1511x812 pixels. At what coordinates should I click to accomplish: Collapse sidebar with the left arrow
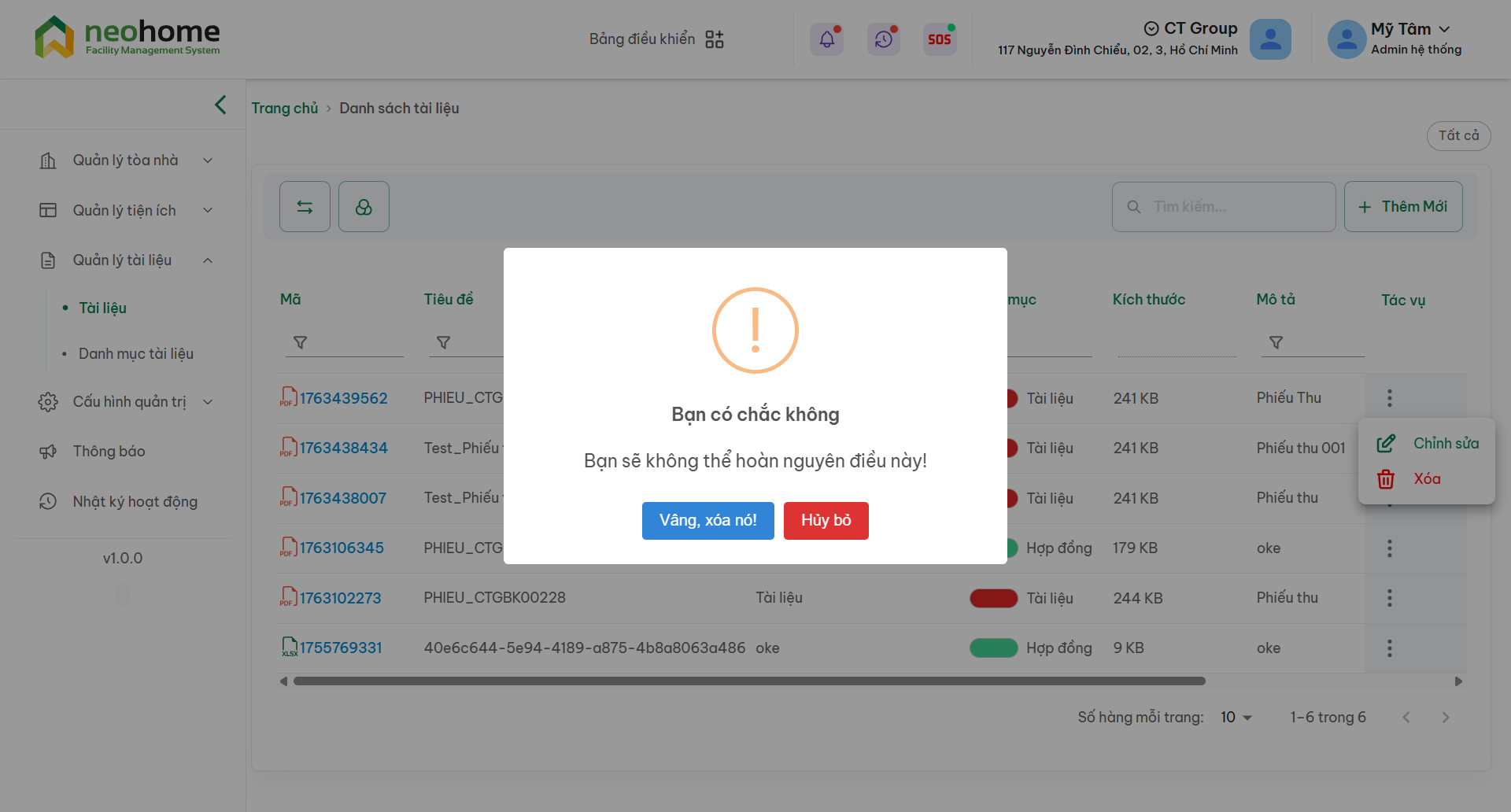(220, 105)
